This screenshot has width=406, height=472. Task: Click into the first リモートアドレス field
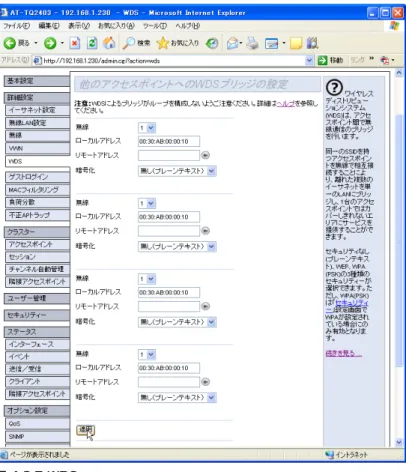(169, 155)
